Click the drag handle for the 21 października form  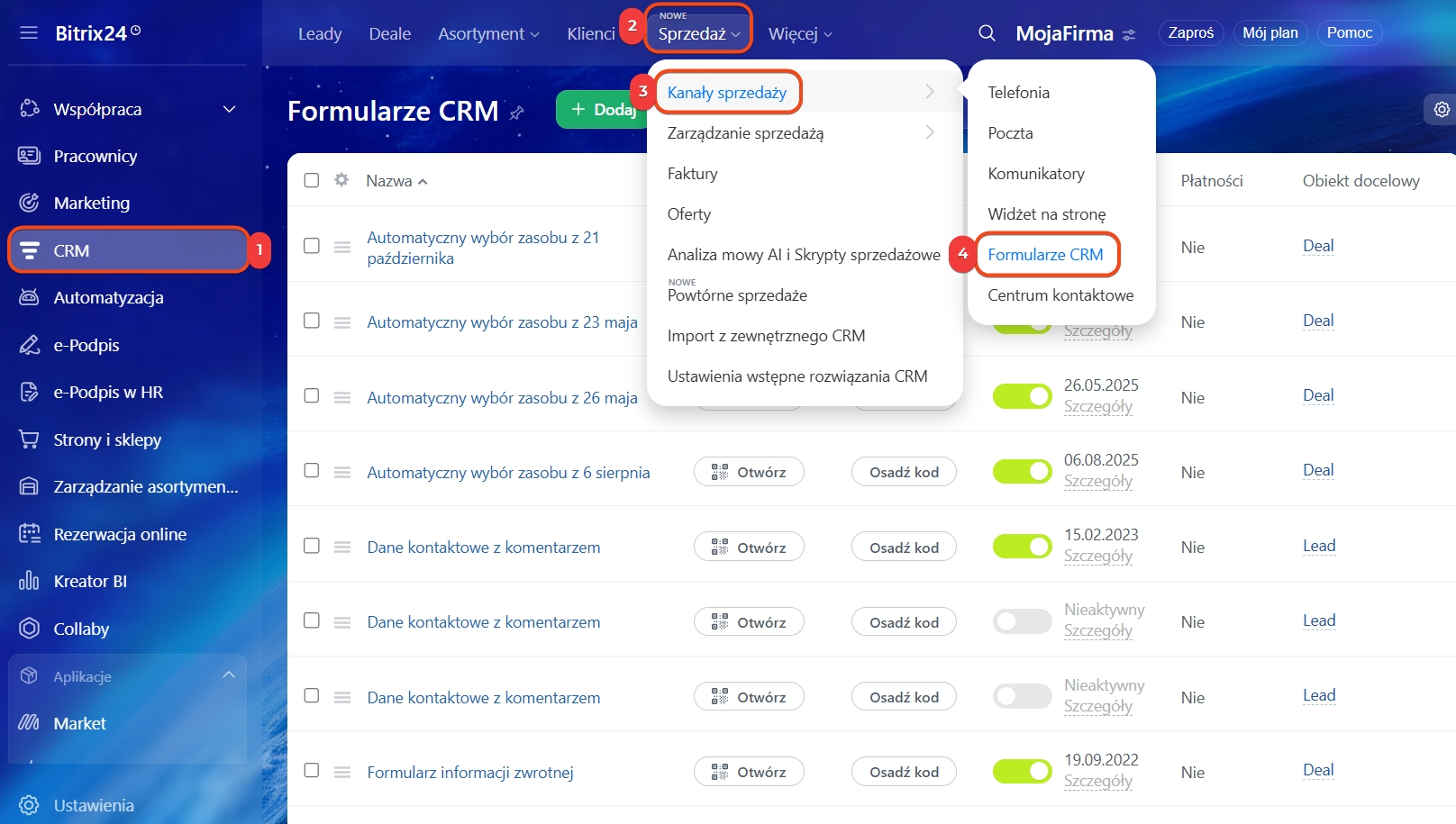click(342, 247)
